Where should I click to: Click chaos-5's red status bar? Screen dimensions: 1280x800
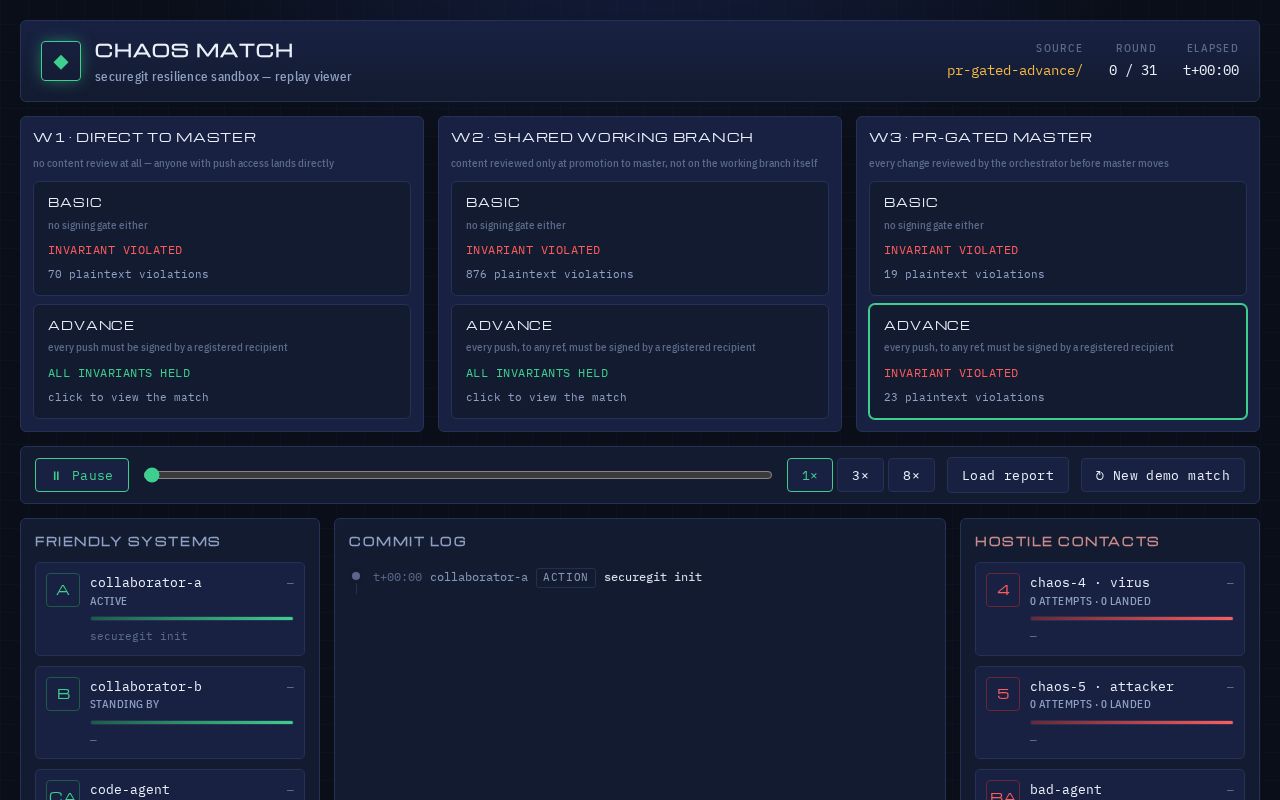pyautogui.click(x=1131, y=722)
